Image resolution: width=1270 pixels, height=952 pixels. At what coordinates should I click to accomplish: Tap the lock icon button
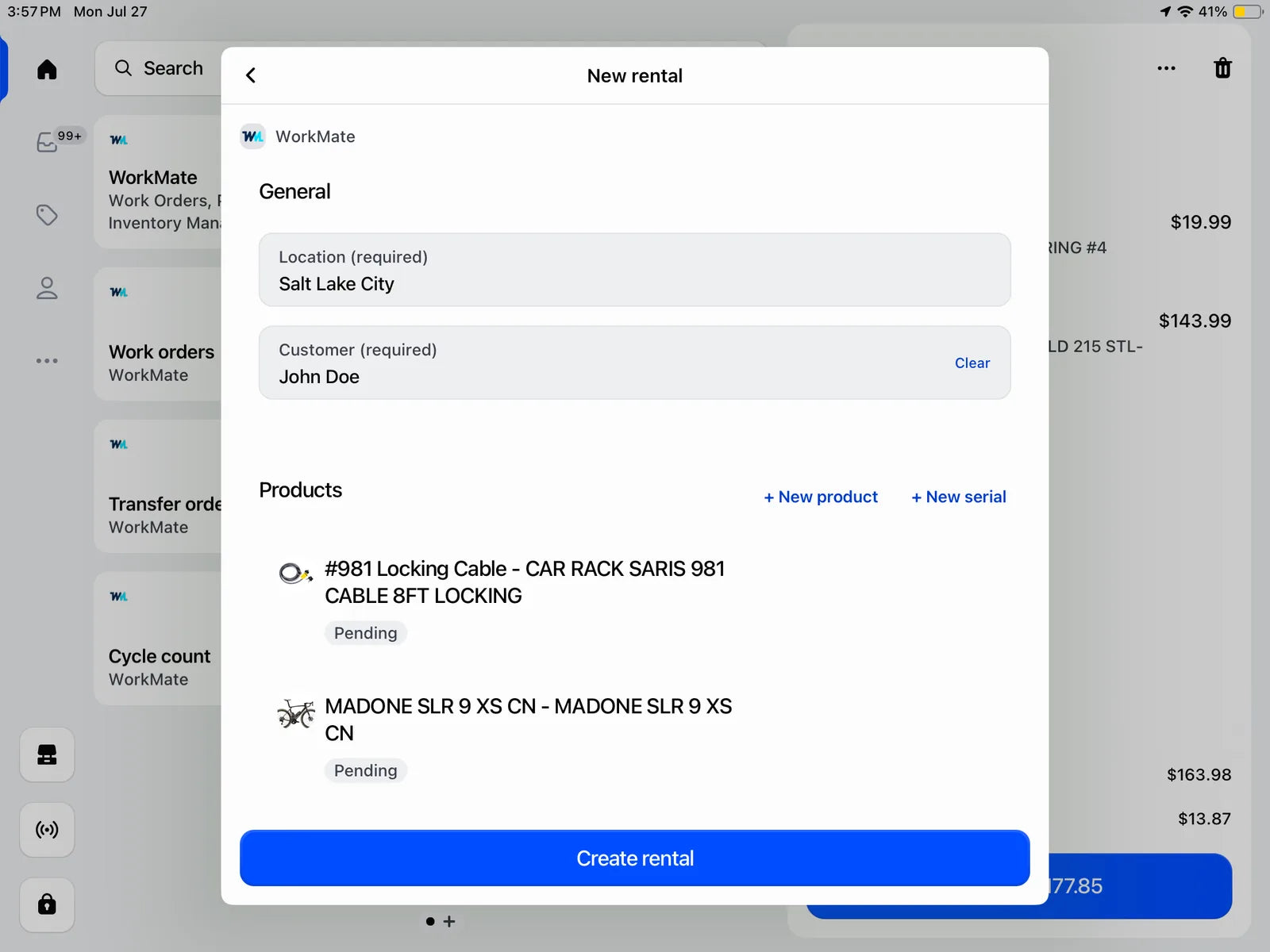47,904
